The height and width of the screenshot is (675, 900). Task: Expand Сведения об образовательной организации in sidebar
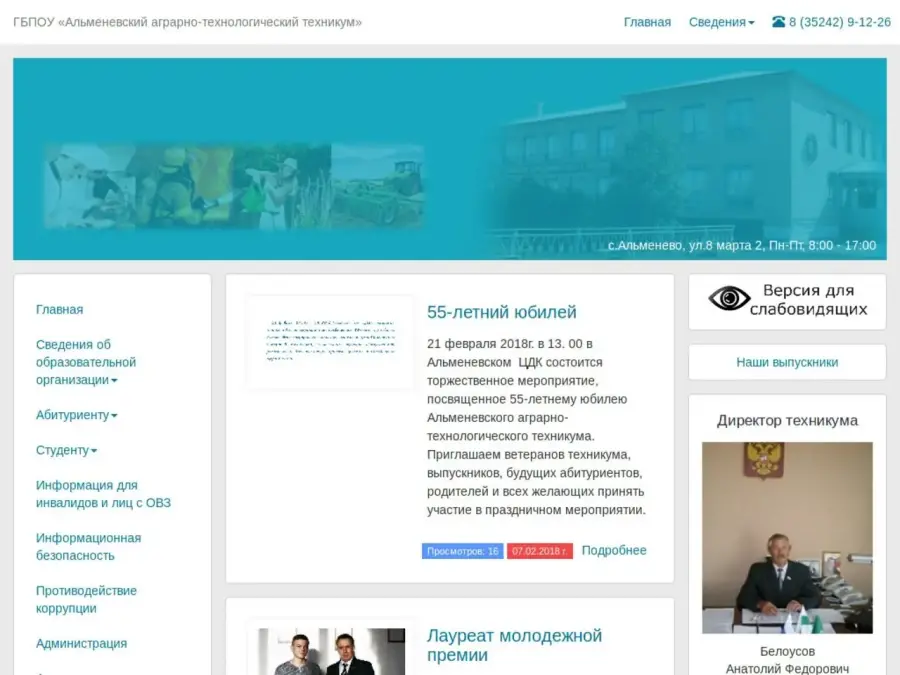coord(86,362)
